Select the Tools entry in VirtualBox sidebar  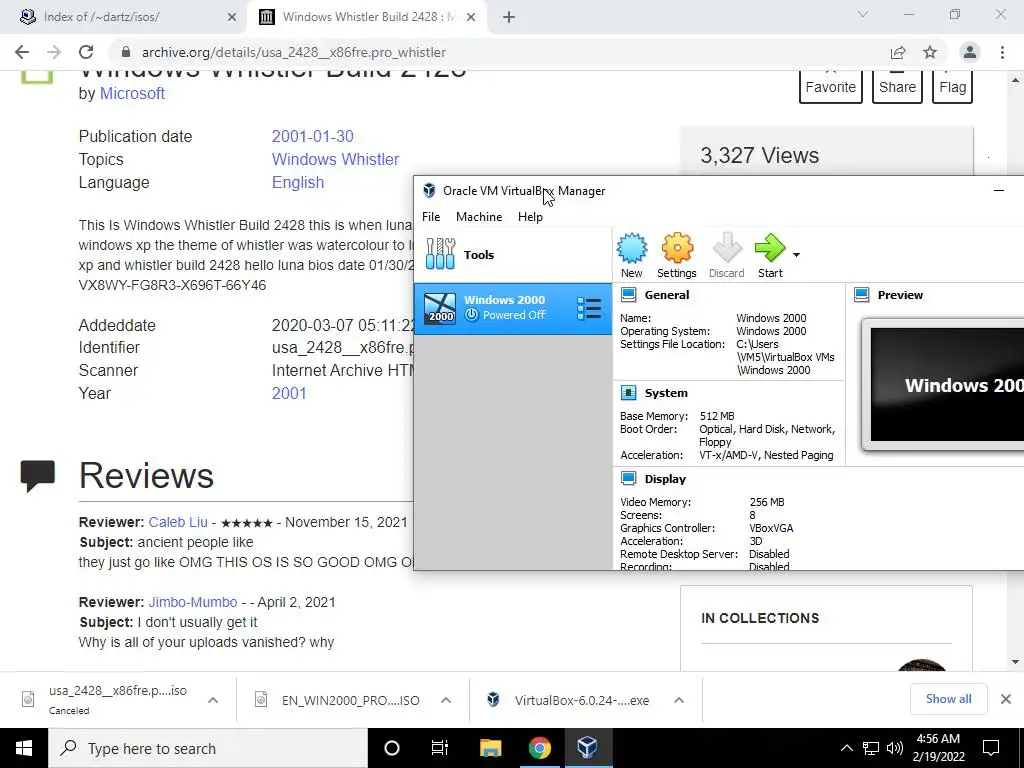point(513,255)
